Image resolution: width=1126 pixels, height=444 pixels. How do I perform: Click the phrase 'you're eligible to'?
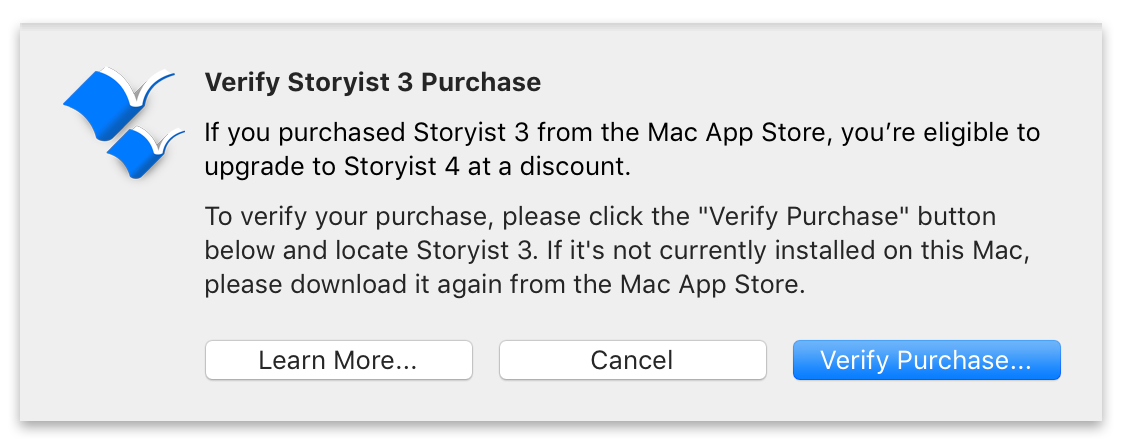pyautogui.click(x=940, y=133)
